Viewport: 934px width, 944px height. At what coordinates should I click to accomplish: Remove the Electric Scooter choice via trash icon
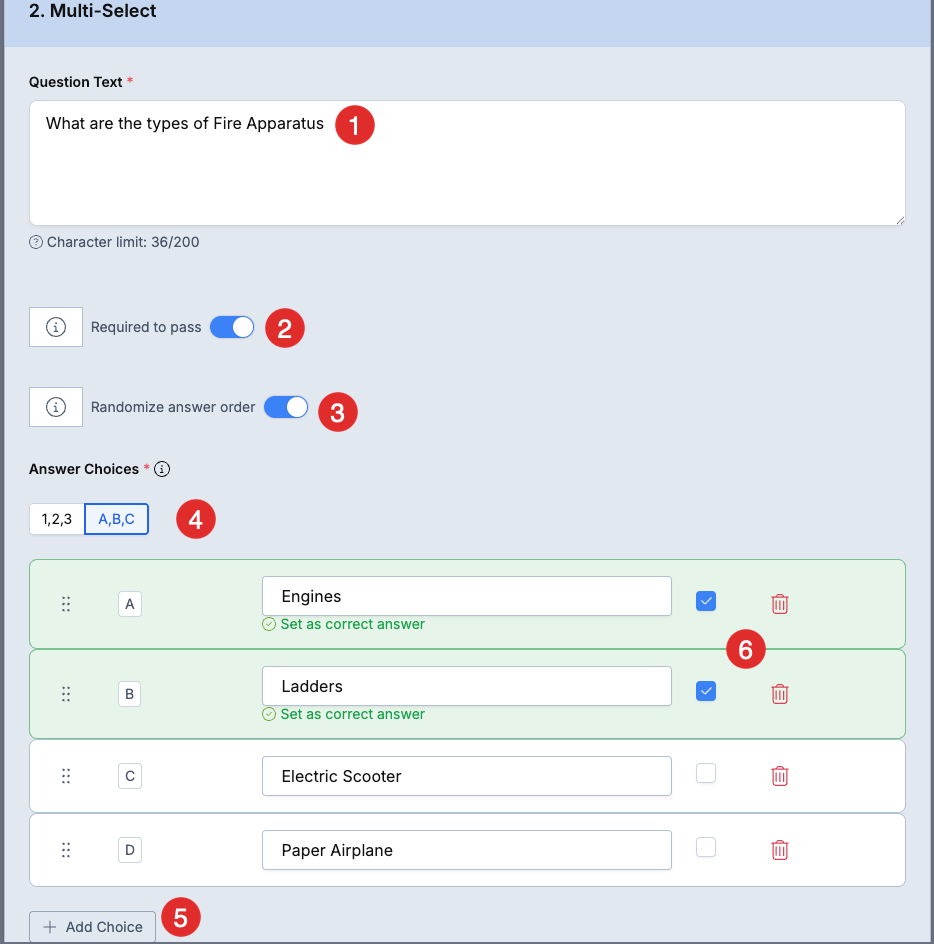(x=779, y=776)
